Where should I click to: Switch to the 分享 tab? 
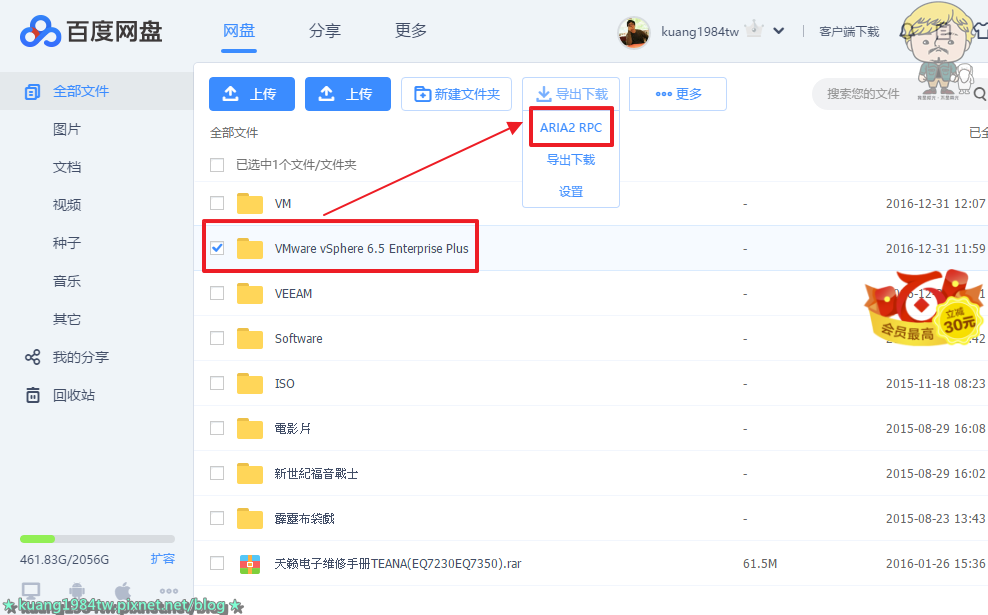click(x=325, y=30)
